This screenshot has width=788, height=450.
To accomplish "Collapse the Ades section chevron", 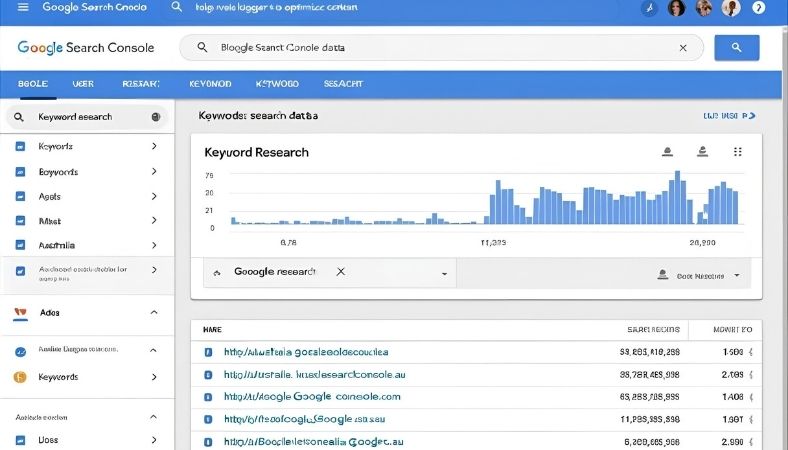I will pos(154,312).
